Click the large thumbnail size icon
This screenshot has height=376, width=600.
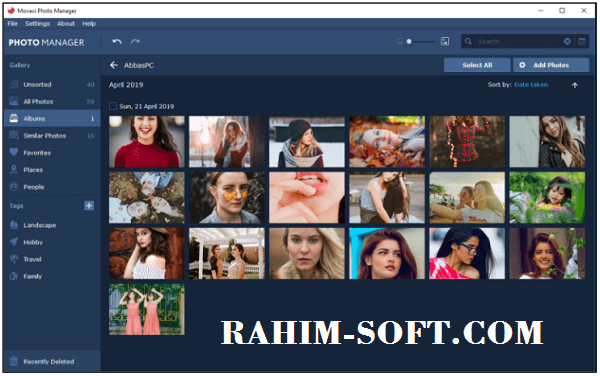pos(445,41)
